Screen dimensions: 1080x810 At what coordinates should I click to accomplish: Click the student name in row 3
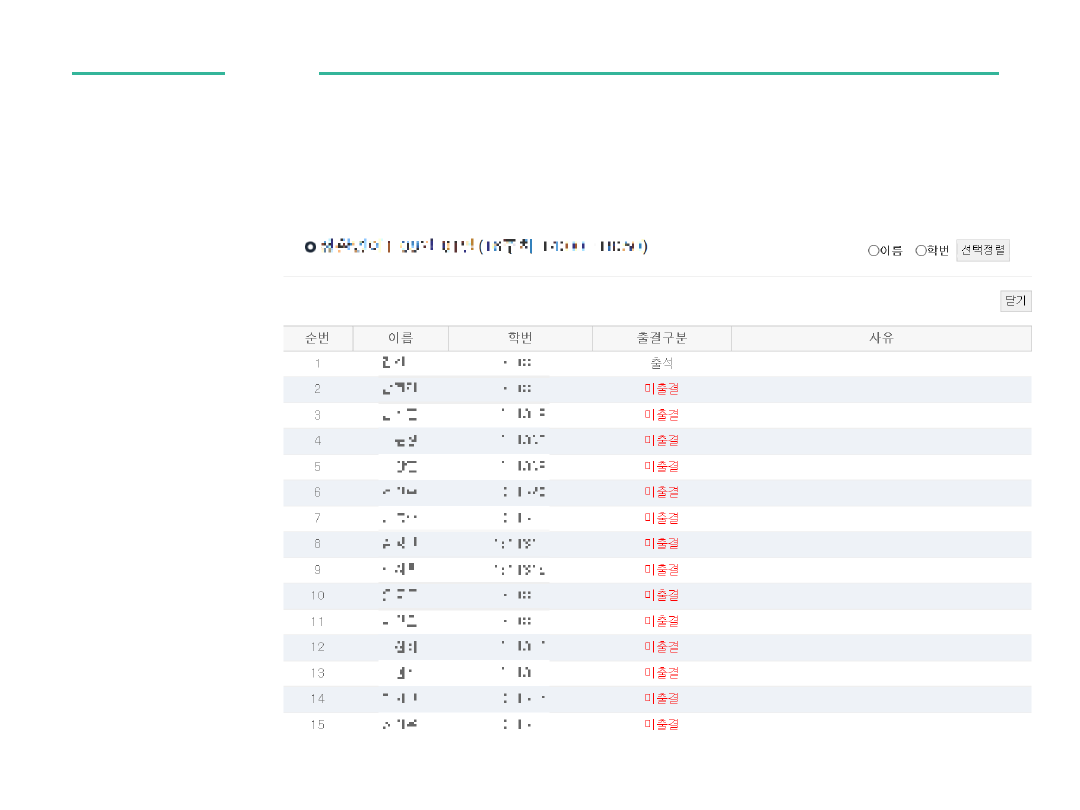[400, 415]
